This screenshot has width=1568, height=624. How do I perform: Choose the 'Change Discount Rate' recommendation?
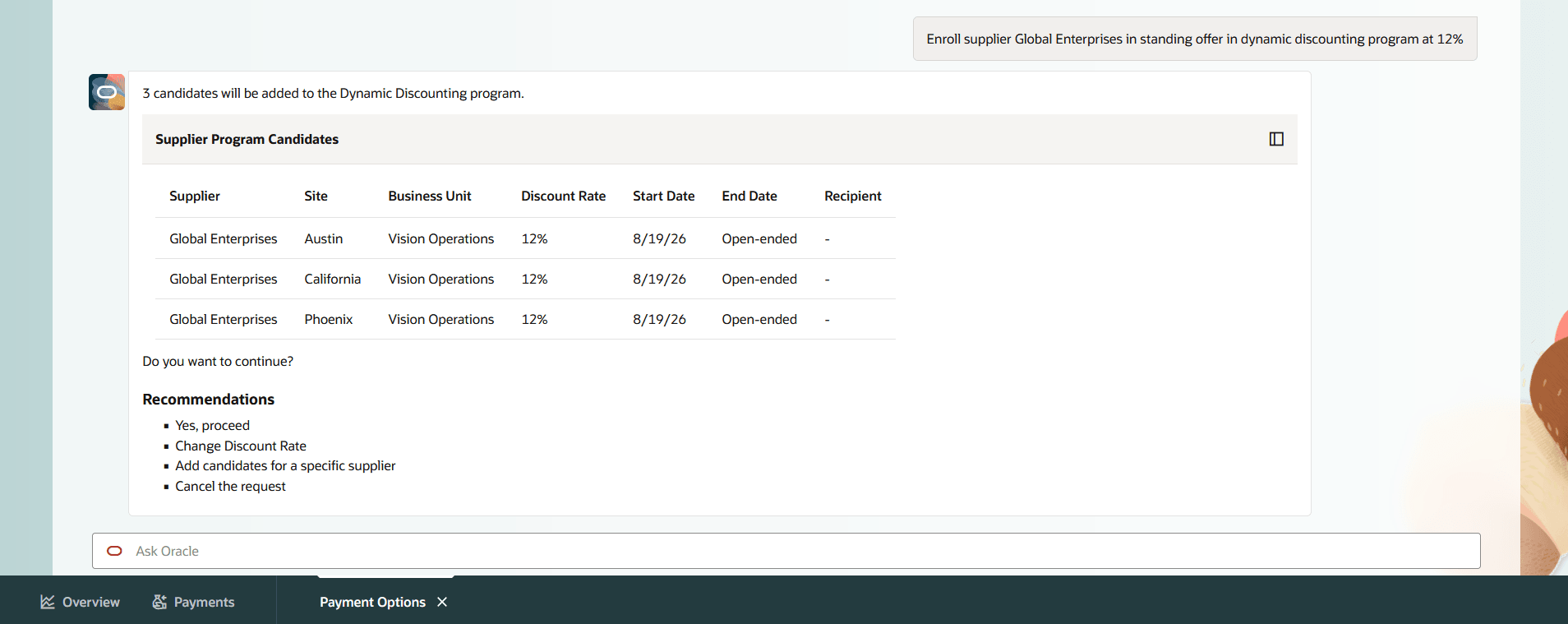[x=241, y=446]
